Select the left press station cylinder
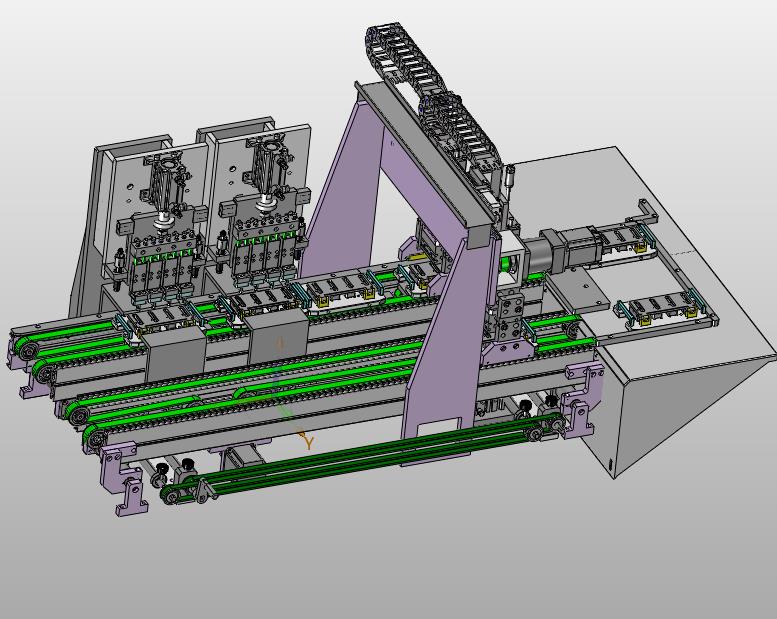 coord(165,191)
